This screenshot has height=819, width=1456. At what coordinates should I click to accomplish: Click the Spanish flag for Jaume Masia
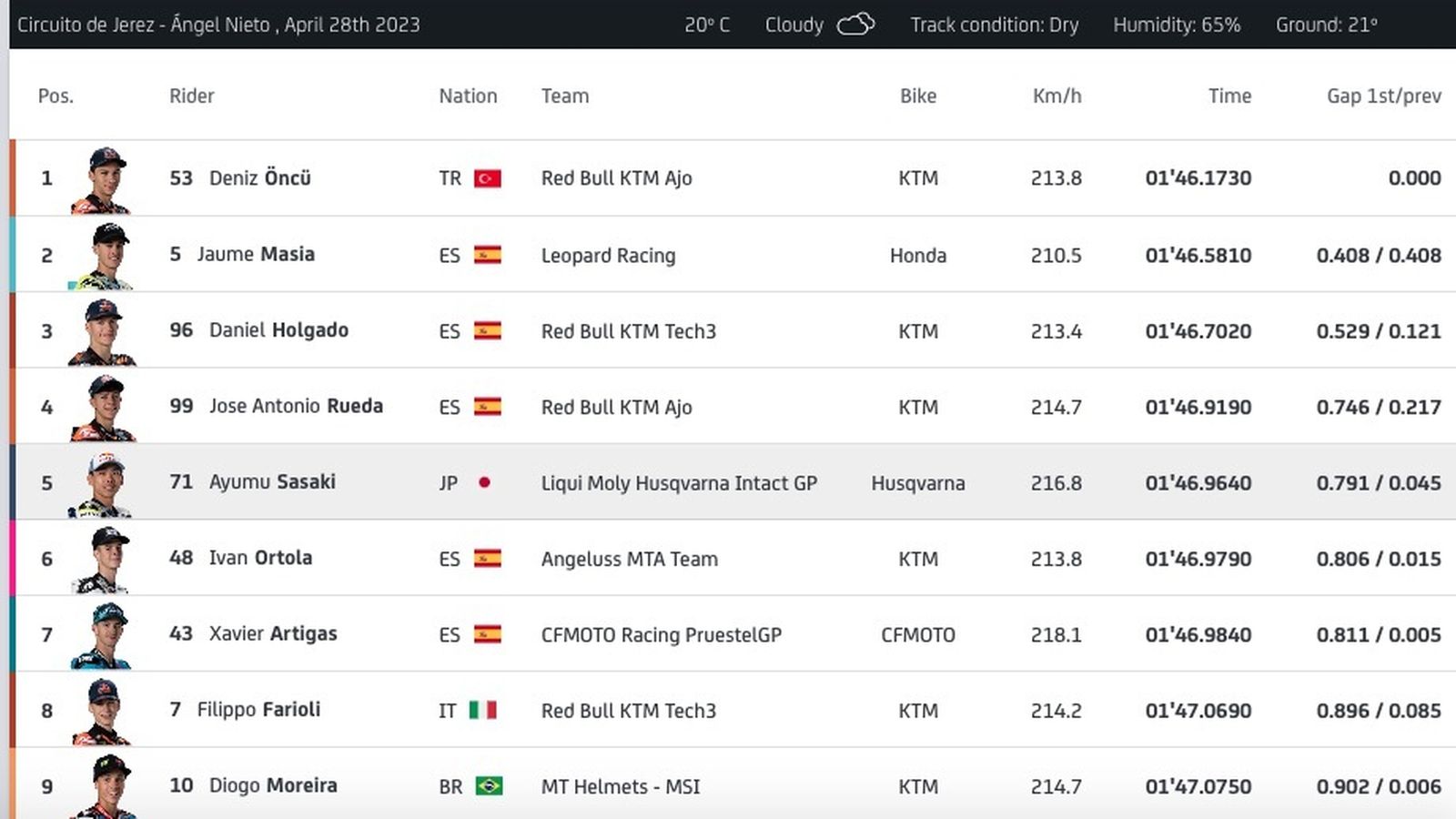pyautogui.click(x=490, y=255)
